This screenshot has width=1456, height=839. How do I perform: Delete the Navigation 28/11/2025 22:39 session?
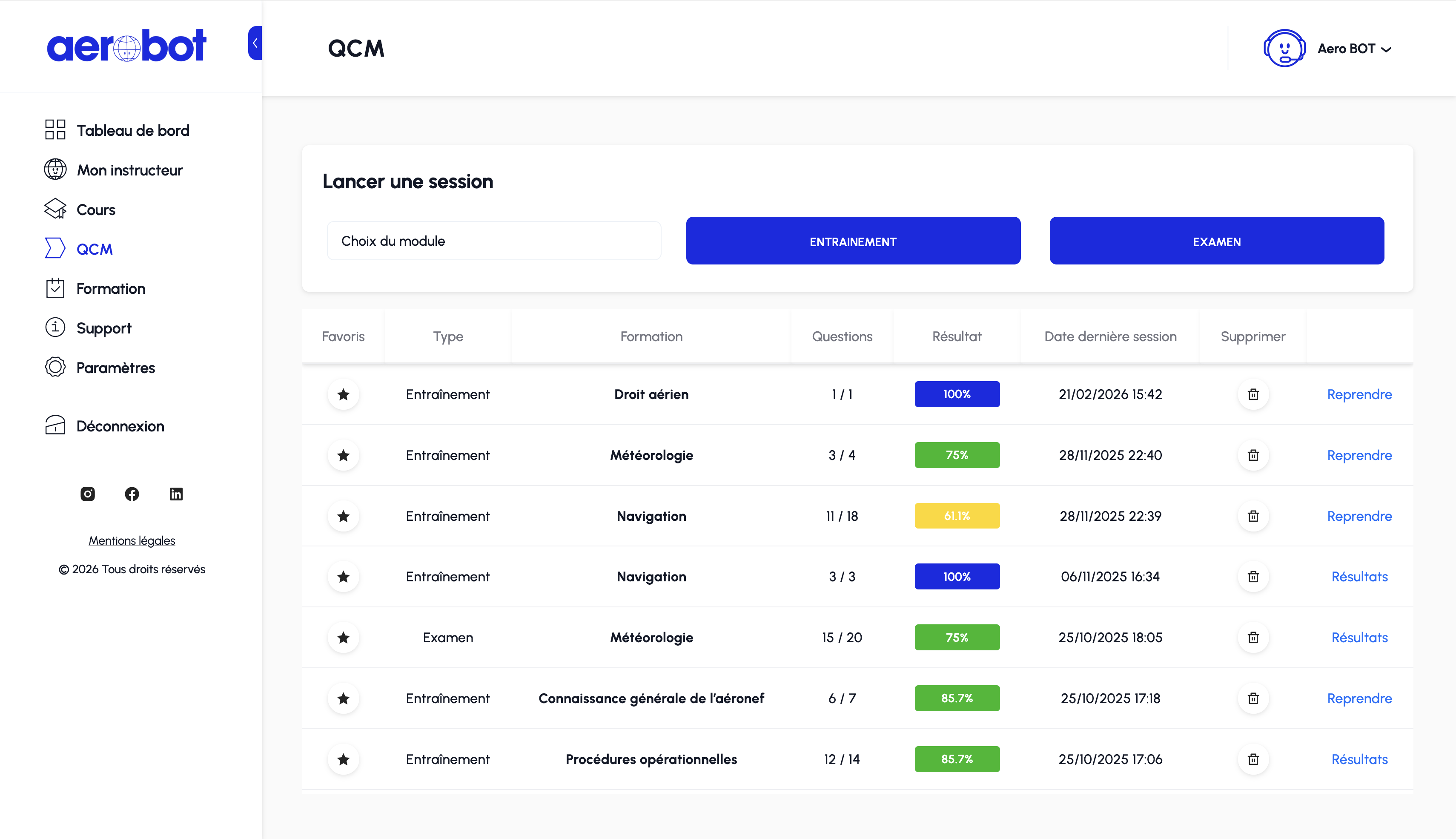coord(1253,516)
